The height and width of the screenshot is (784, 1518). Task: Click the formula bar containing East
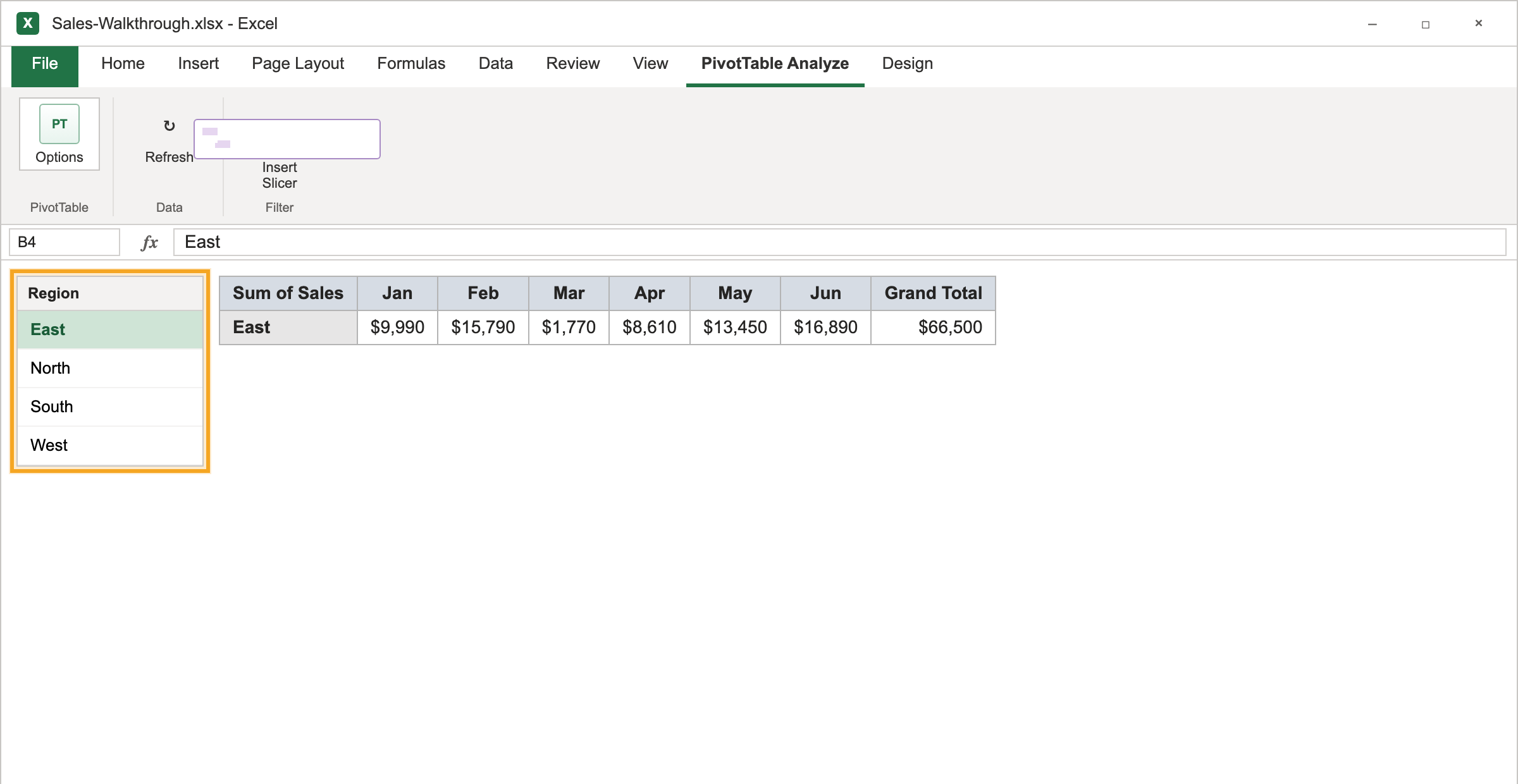(840, 242)
